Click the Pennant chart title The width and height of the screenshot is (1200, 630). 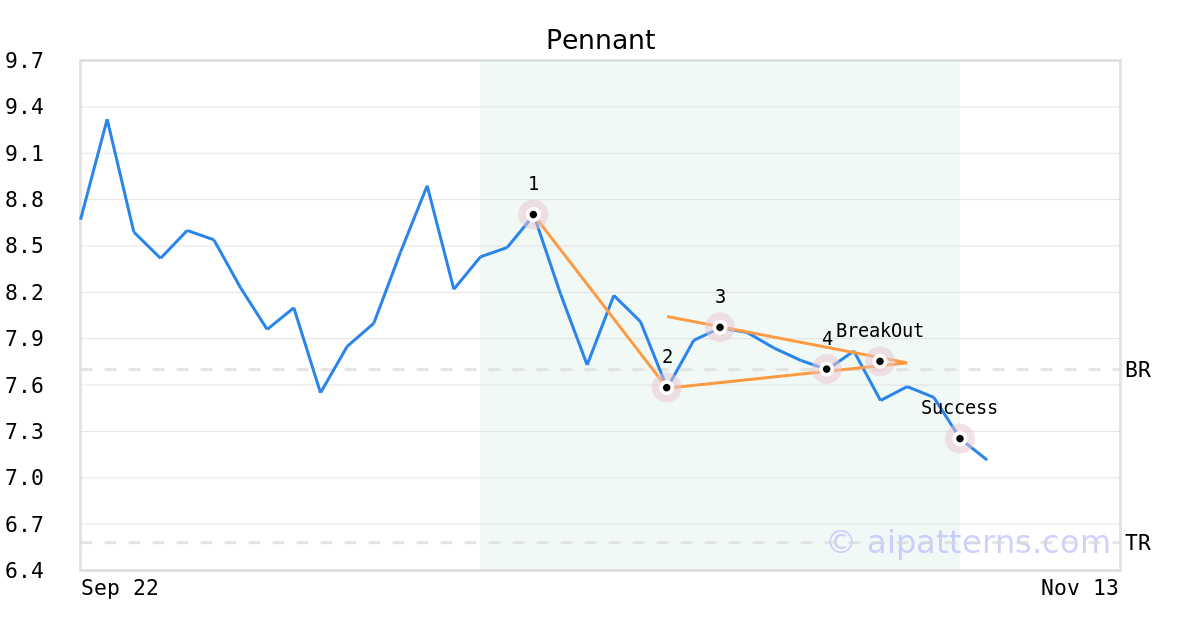[x=600, y=40]
